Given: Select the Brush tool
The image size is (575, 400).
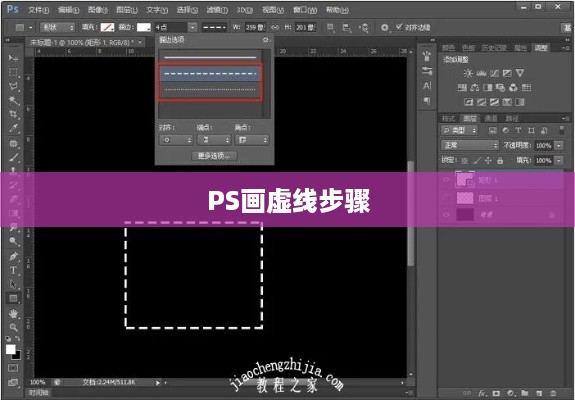Looking at the screenshot, I should [14, 158].
